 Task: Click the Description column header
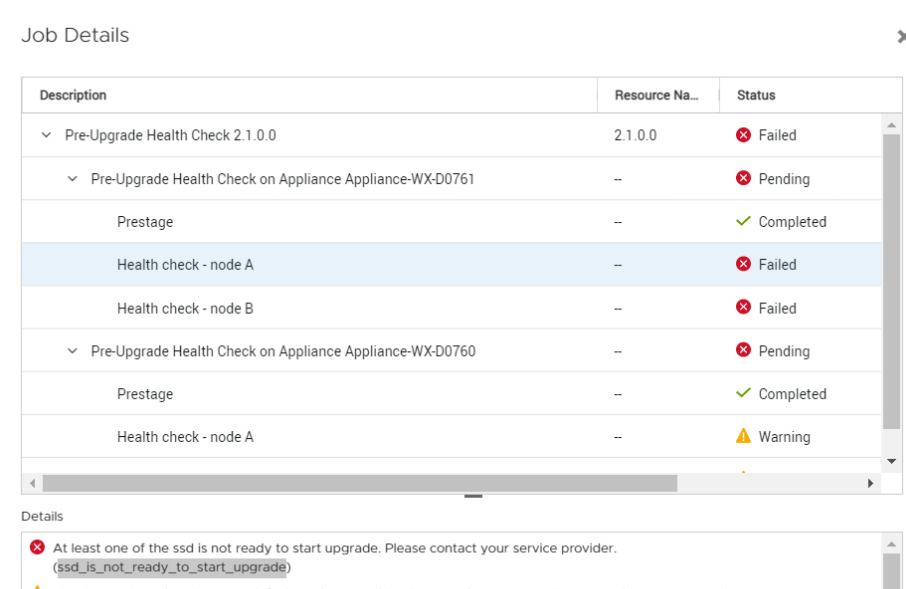[x=73, y=94]
